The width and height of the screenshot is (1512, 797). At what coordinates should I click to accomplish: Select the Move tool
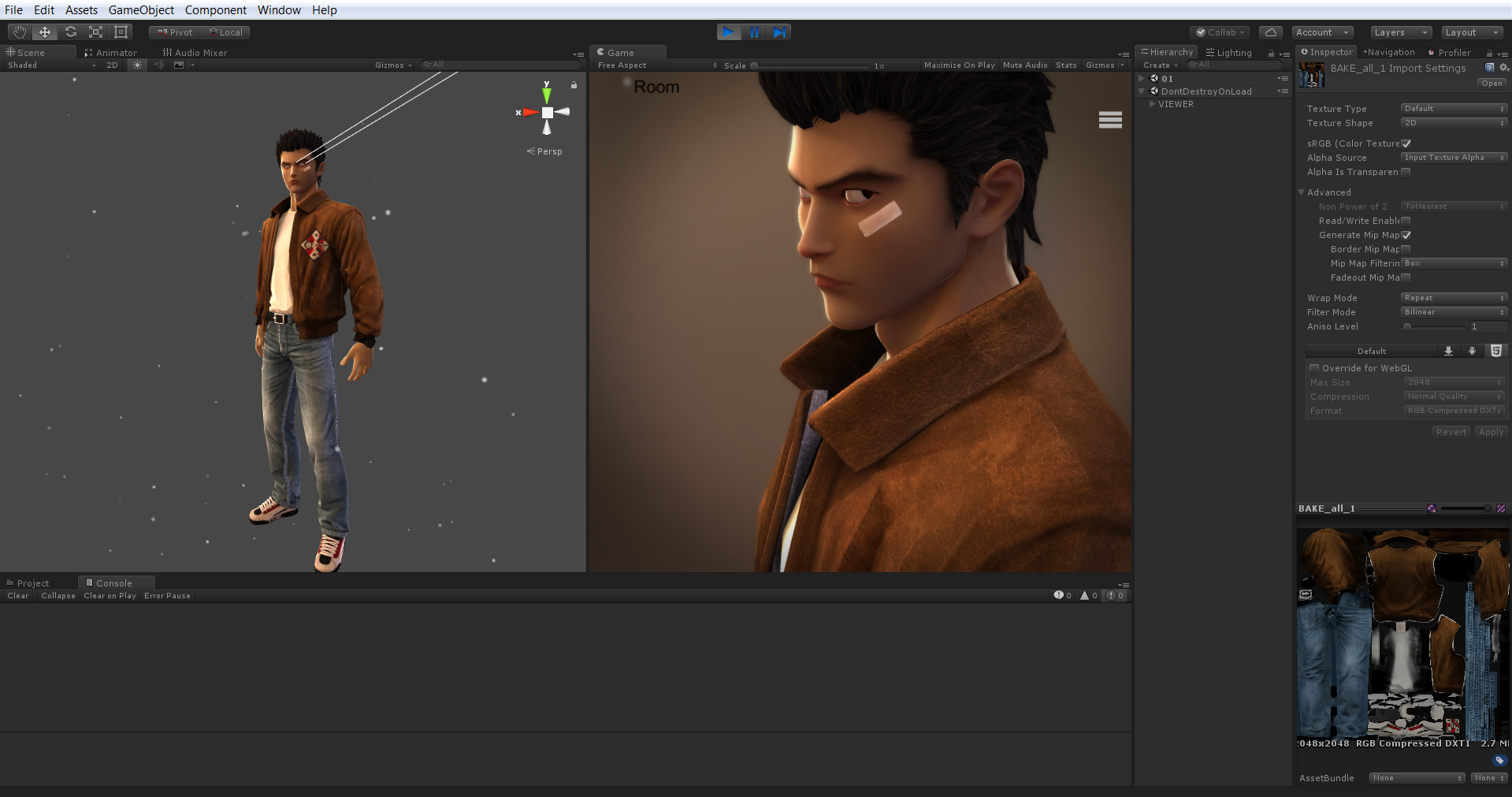[45, 32]
